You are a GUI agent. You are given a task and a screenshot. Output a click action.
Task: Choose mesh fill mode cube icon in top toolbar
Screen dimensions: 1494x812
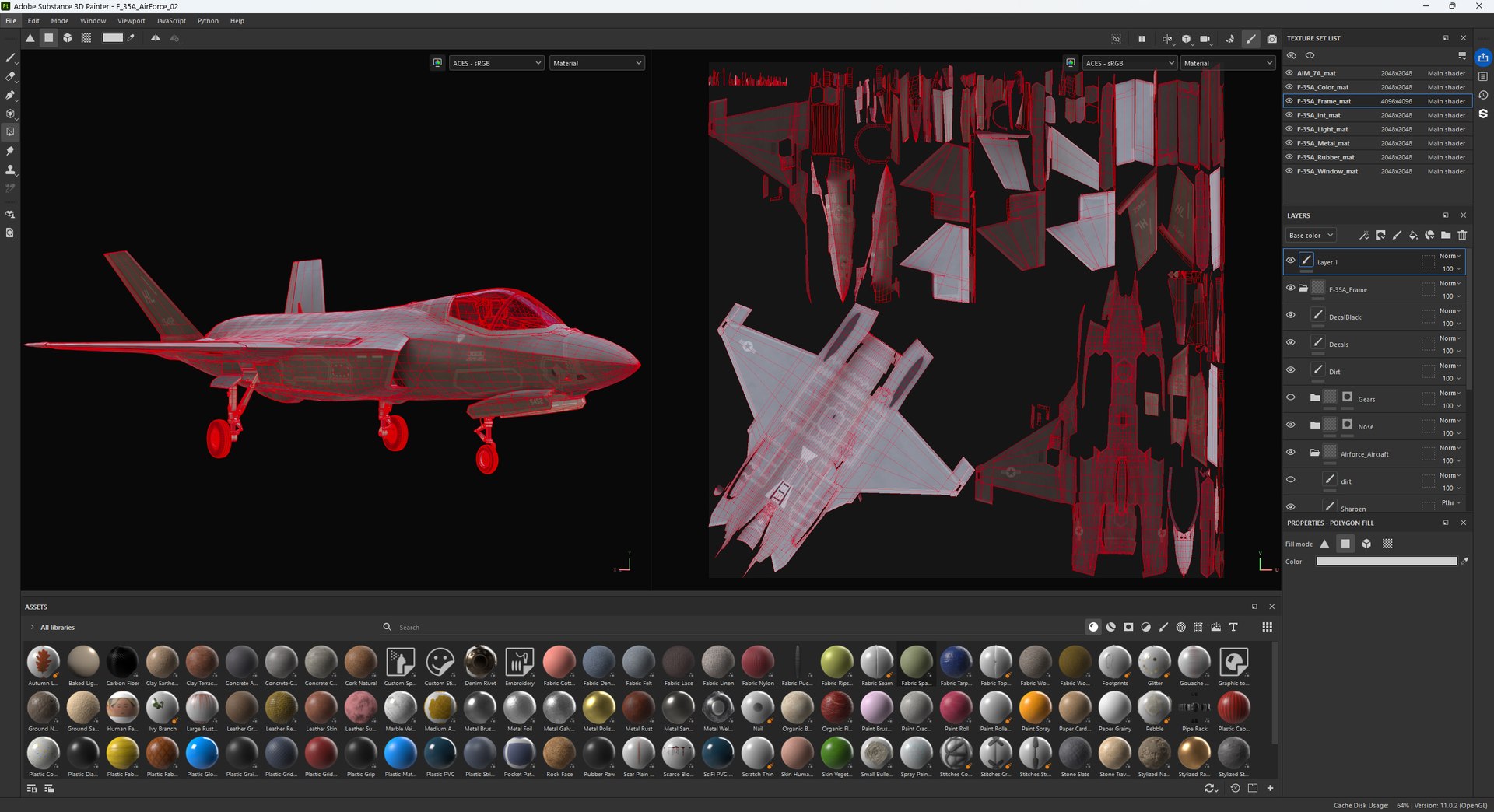[68, 37]
